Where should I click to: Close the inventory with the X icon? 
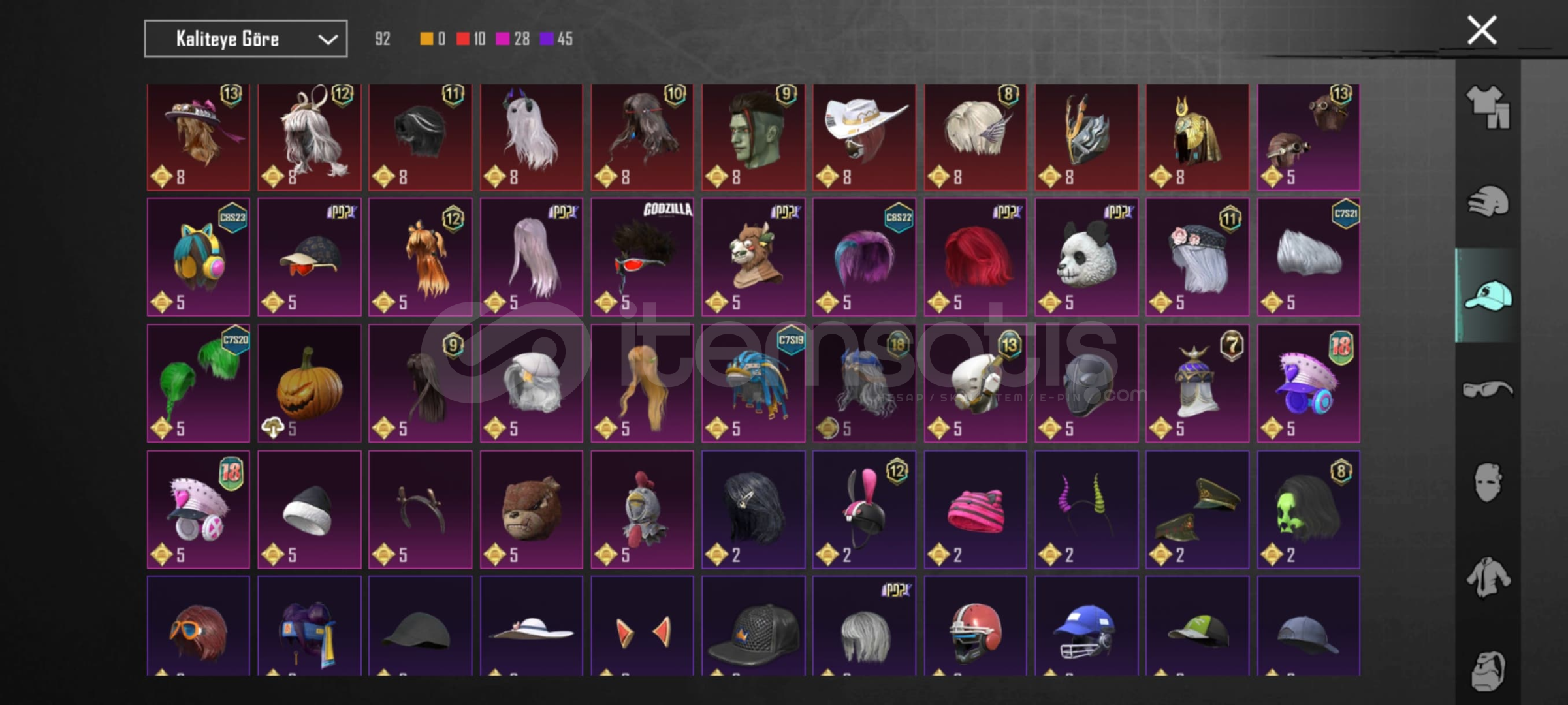(x=1482, y=30)
